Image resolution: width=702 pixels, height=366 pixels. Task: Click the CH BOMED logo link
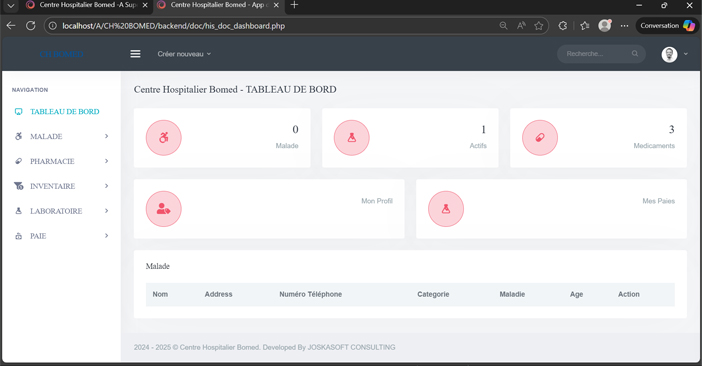(61, 54)
